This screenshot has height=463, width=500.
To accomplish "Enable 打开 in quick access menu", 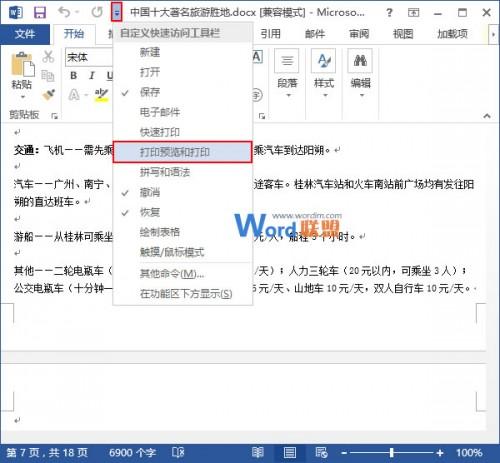I will [x=182, y=72].
